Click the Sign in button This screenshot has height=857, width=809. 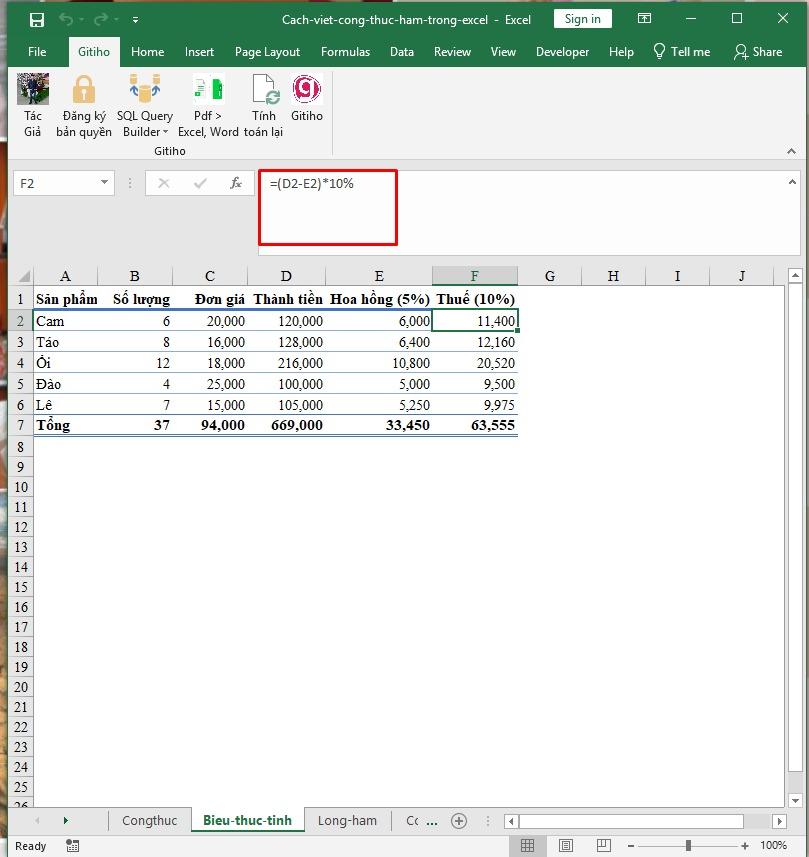tap(582, 18)
